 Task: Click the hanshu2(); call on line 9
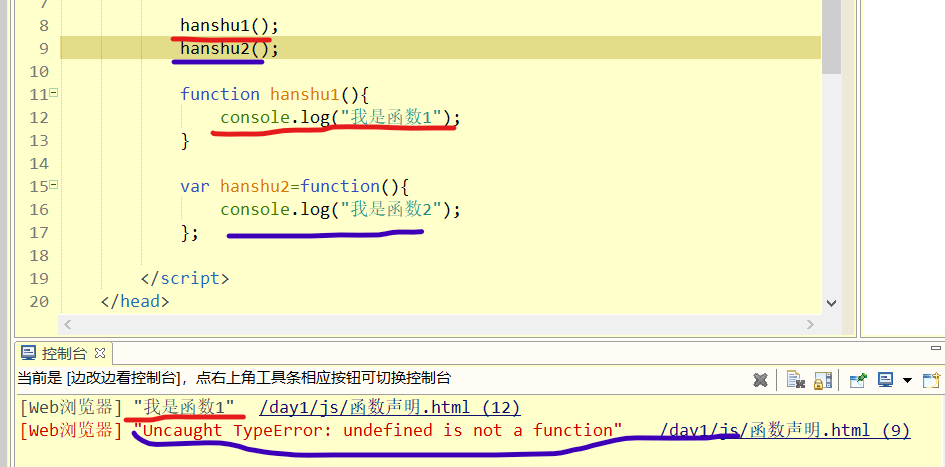coord(230,49)
